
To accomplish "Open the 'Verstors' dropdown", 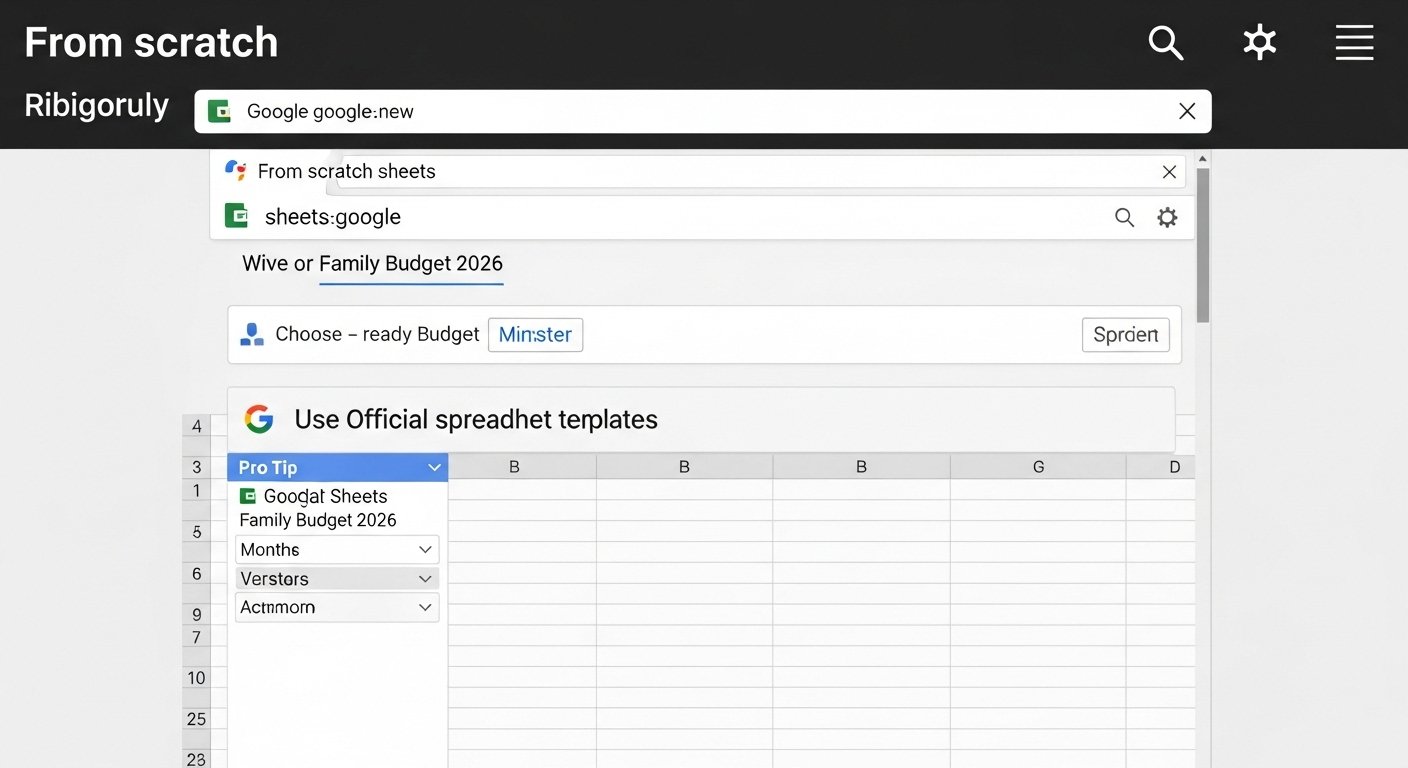I will [x=337, y=578].
